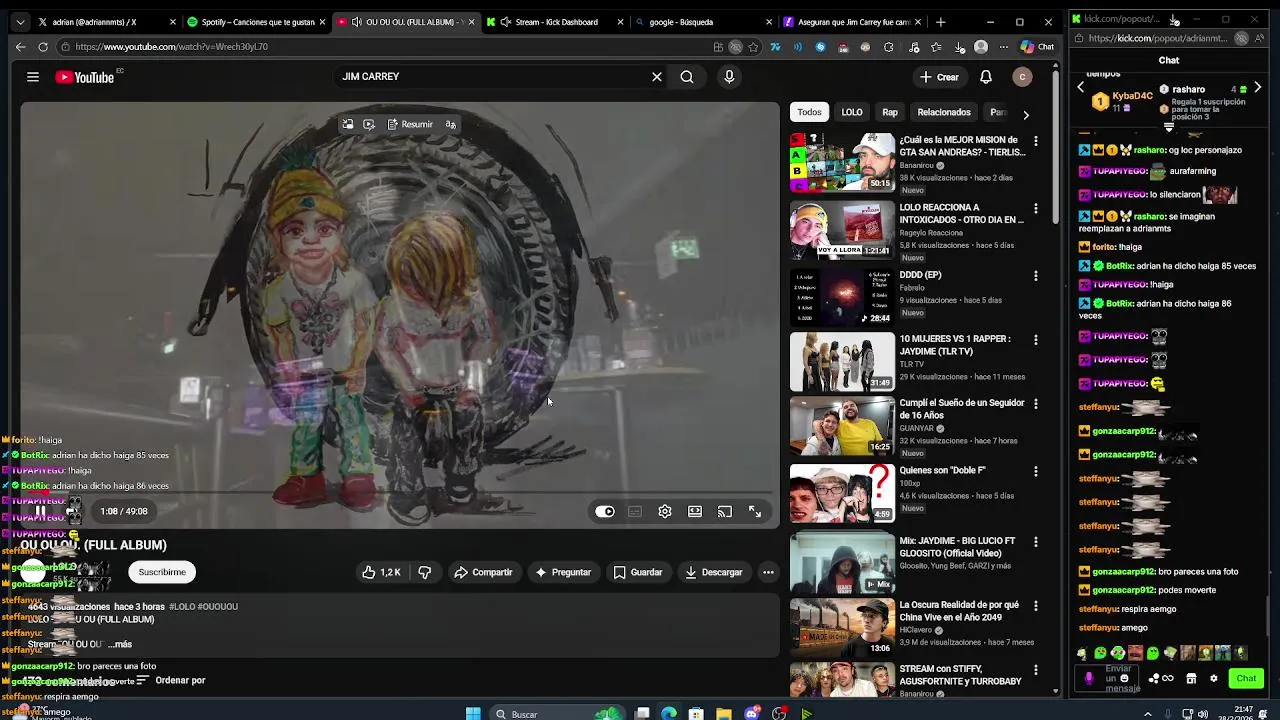Open more actions ellipsis under video
This screenshot has width=1280, height=720.
tap(768, 572)
